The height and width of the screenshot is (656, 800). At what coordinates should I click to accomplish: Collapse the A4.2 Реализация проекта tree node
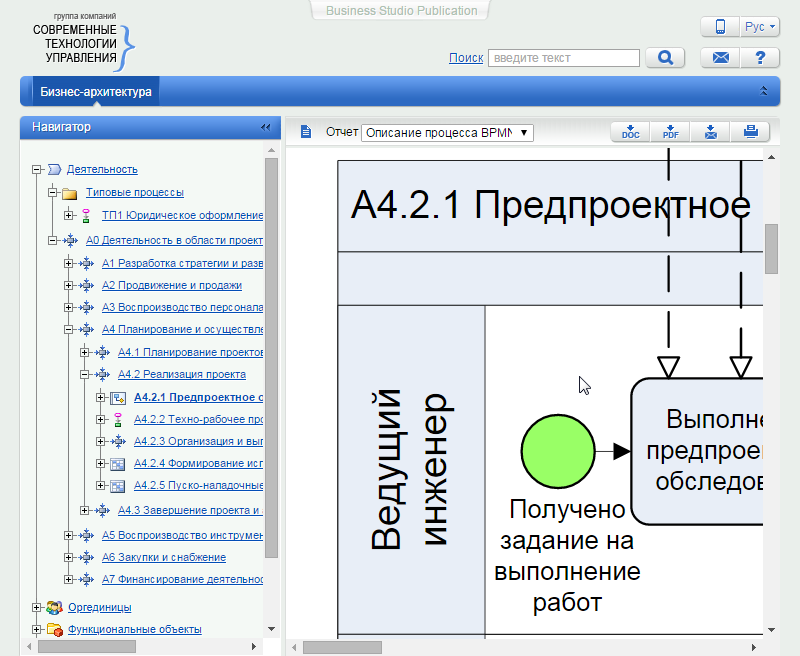coord(85,375)
